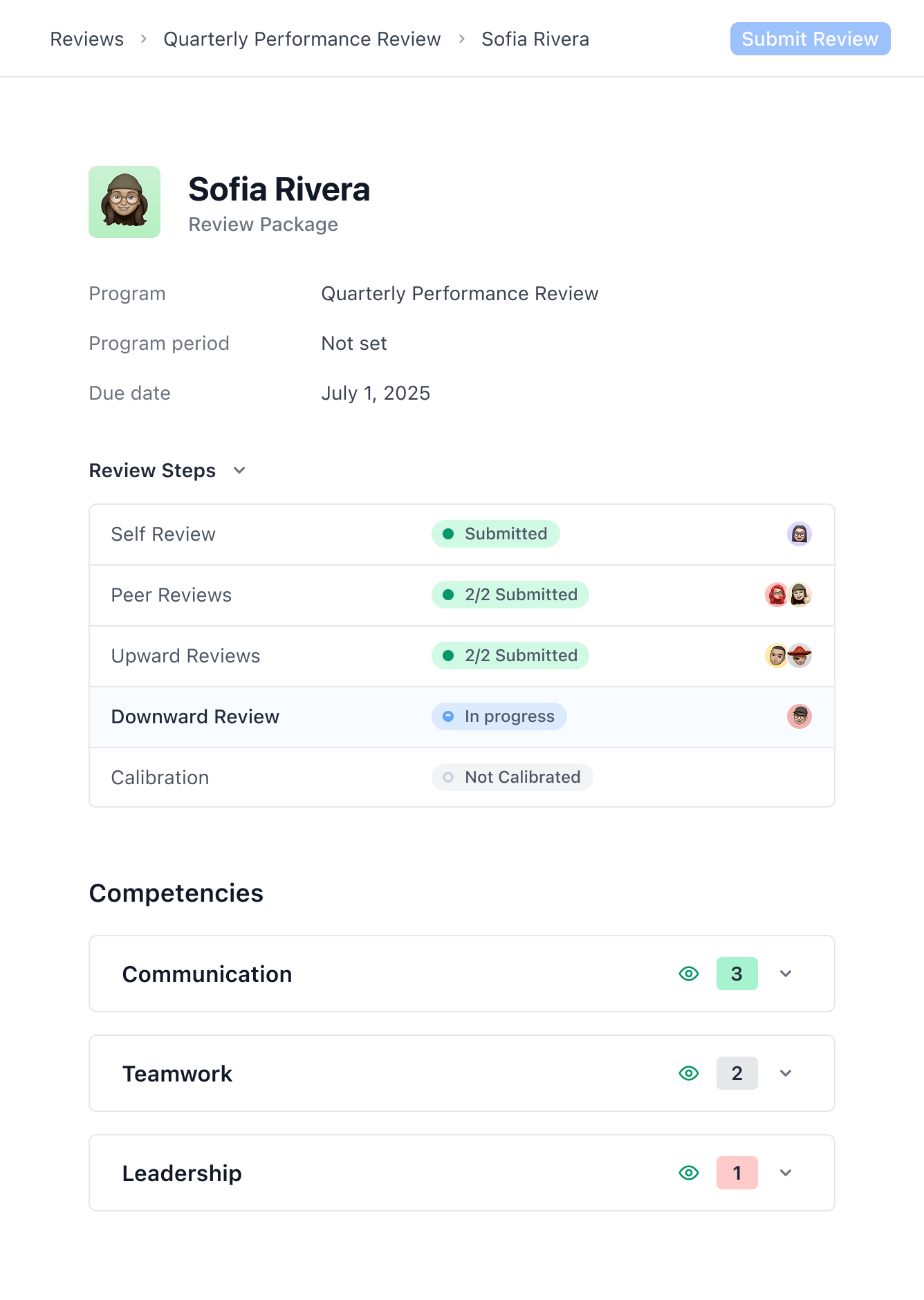Click Sofia Rivera's profile avatar
Viewport: 924px width, 1300px height.
coord(124,201)
